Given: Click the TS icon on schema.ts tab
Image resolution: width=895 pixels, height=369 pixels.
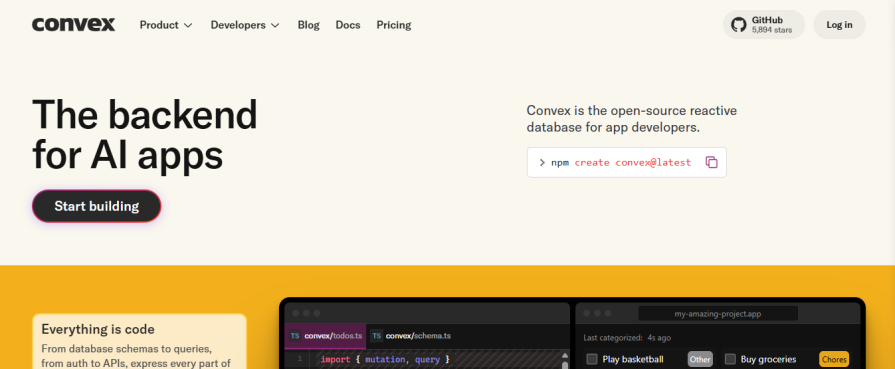Looking at the screenshot, I should pos(377,336).
